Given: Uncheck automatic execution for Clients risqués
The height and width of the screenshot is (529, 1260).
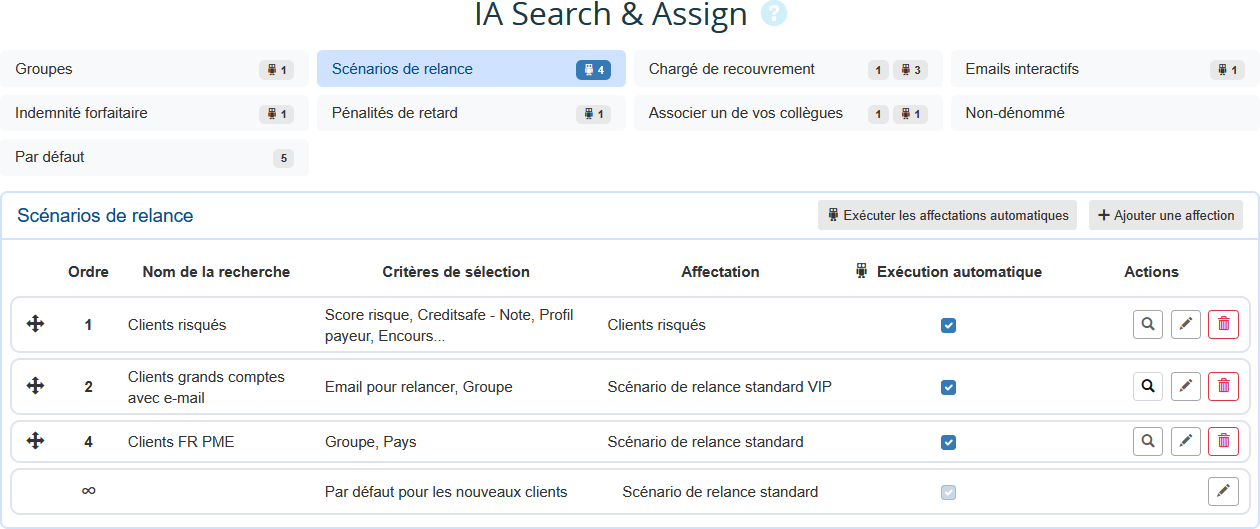Looking at the screenshot, I should [x=948, y=325].
